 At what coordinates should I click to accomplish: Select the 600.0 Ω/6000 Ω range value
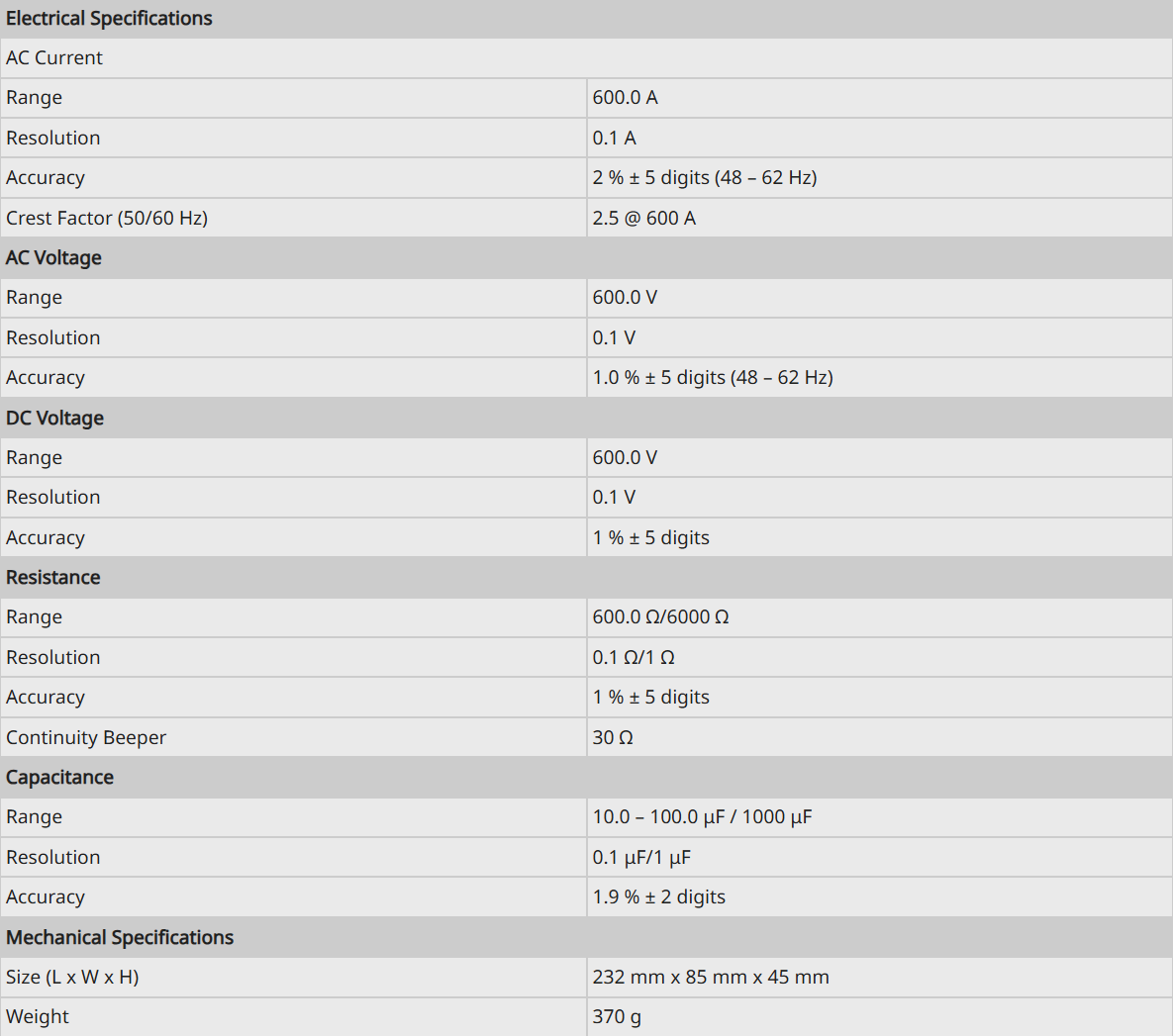tap(660, 617)
